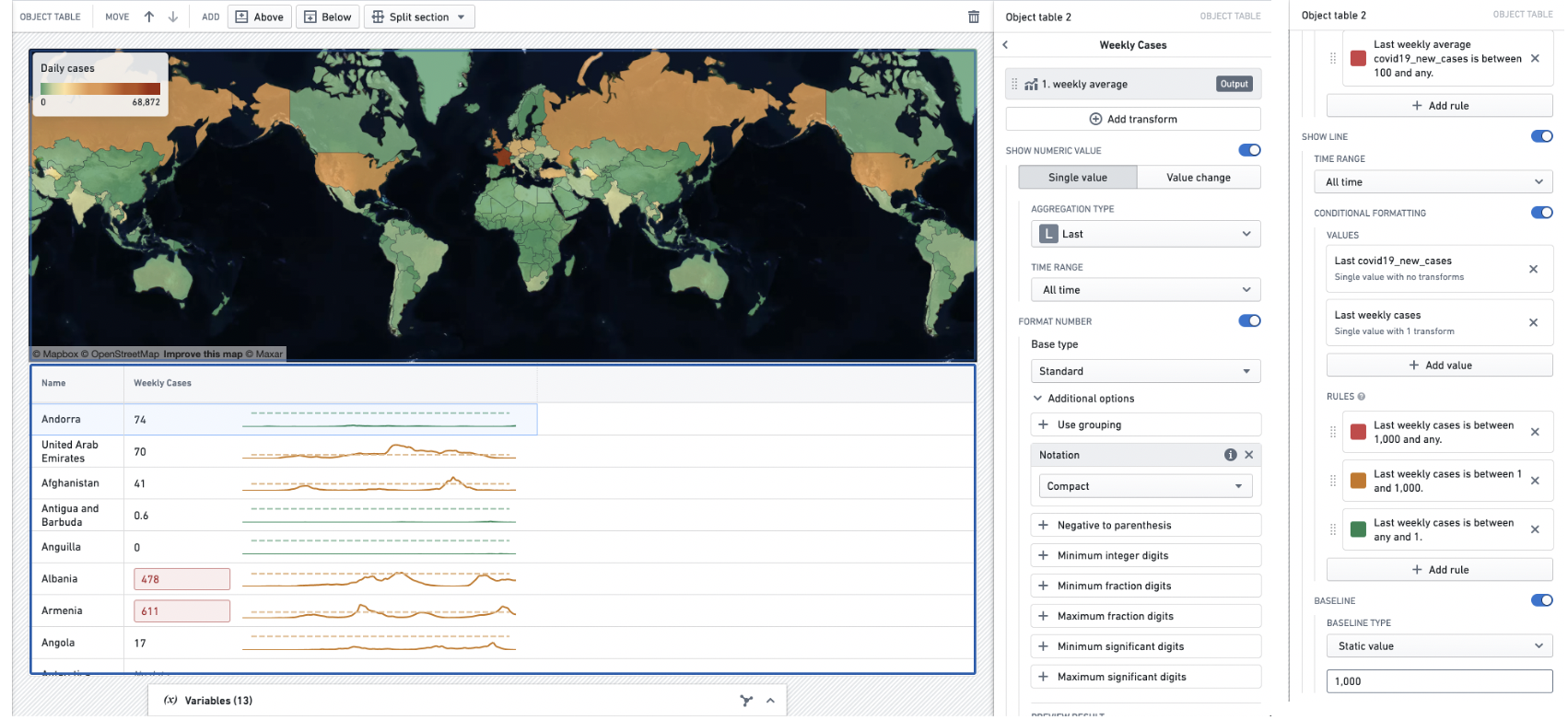Image resolution: width=1568 pixels, height=720 pixels.
Task: Toggle Show Numeric Value switch
Action: click(x=1249, y=150)
